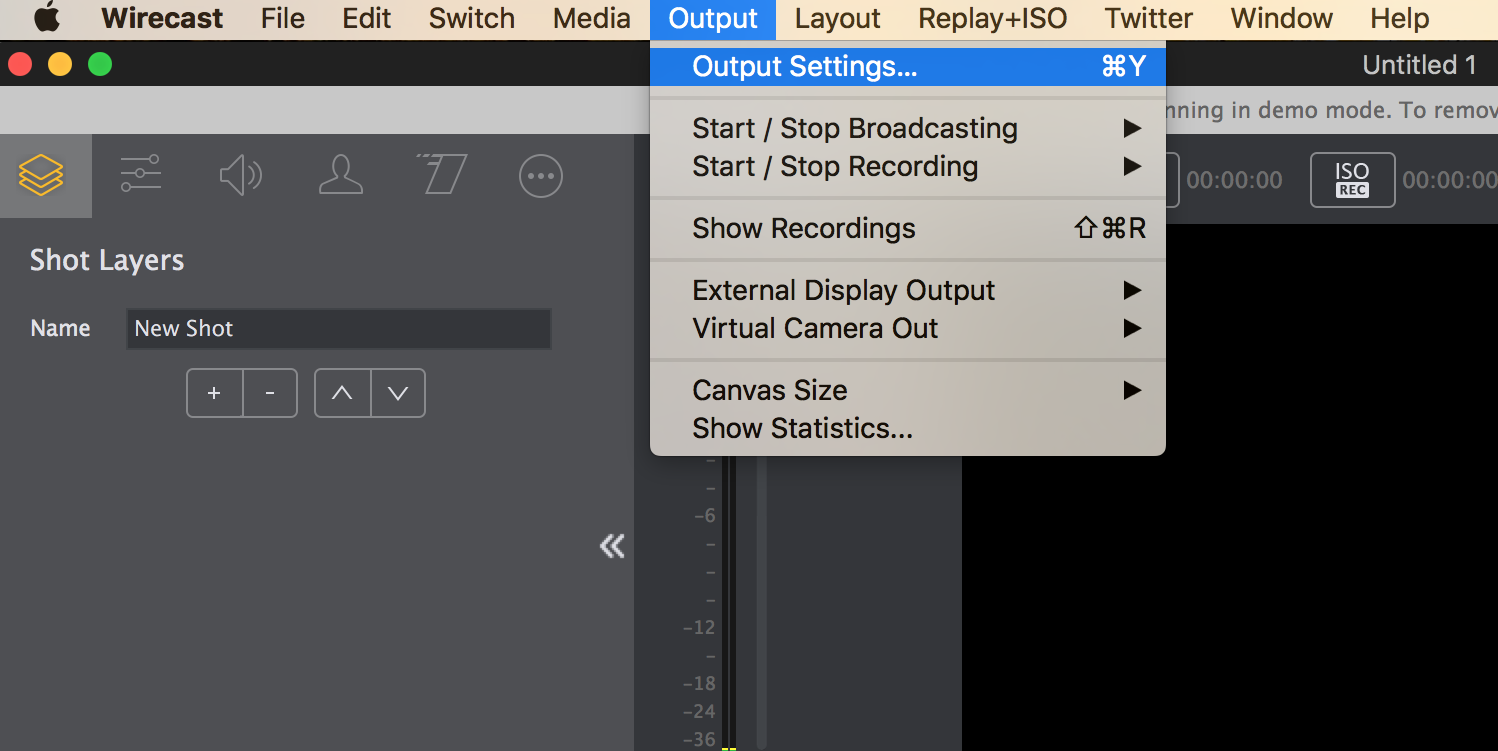Open the Edit menu
Viewport: 1498px width, 751px height.
click(367, 18)
